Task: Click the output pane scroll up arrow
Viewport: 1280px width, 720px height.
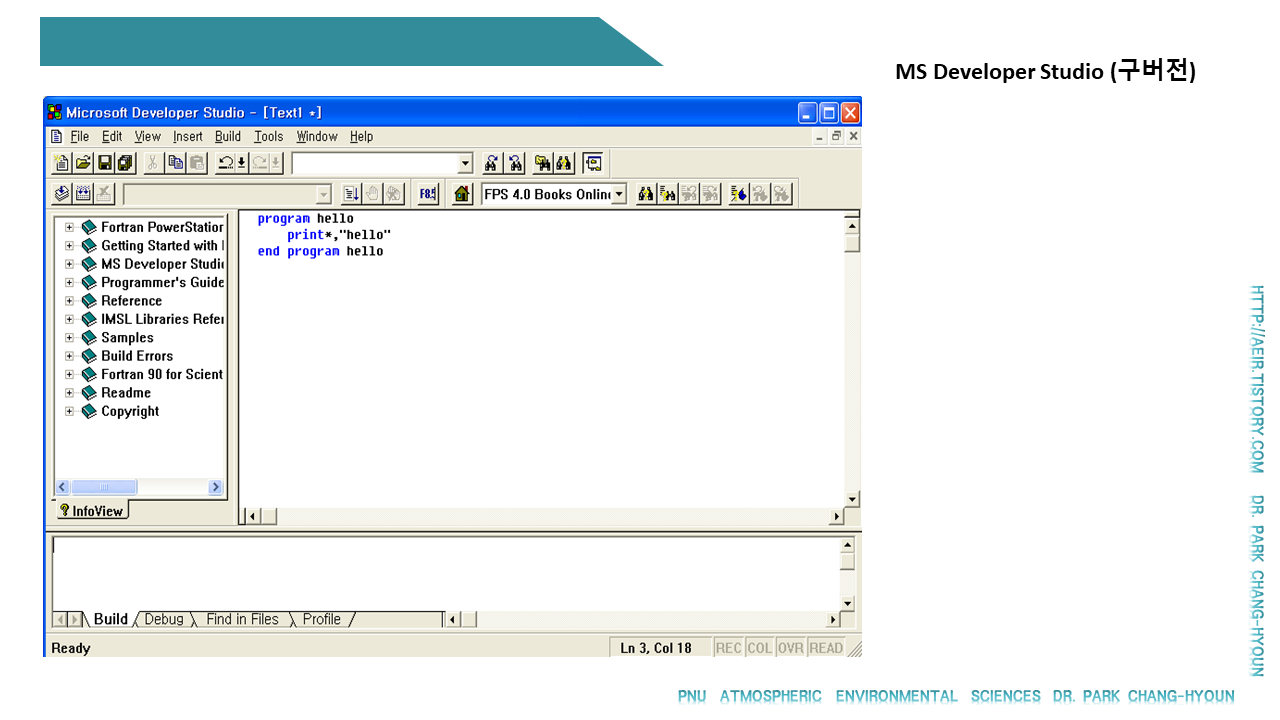Action: coord(847,545)
